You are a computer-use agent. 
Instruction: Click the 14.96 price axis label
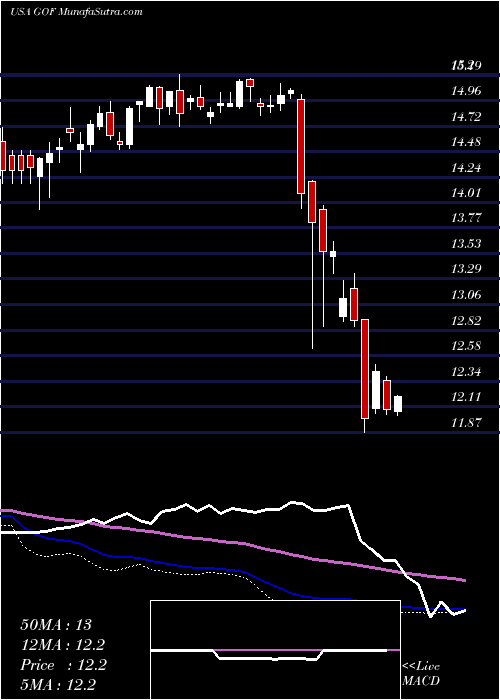466,92
